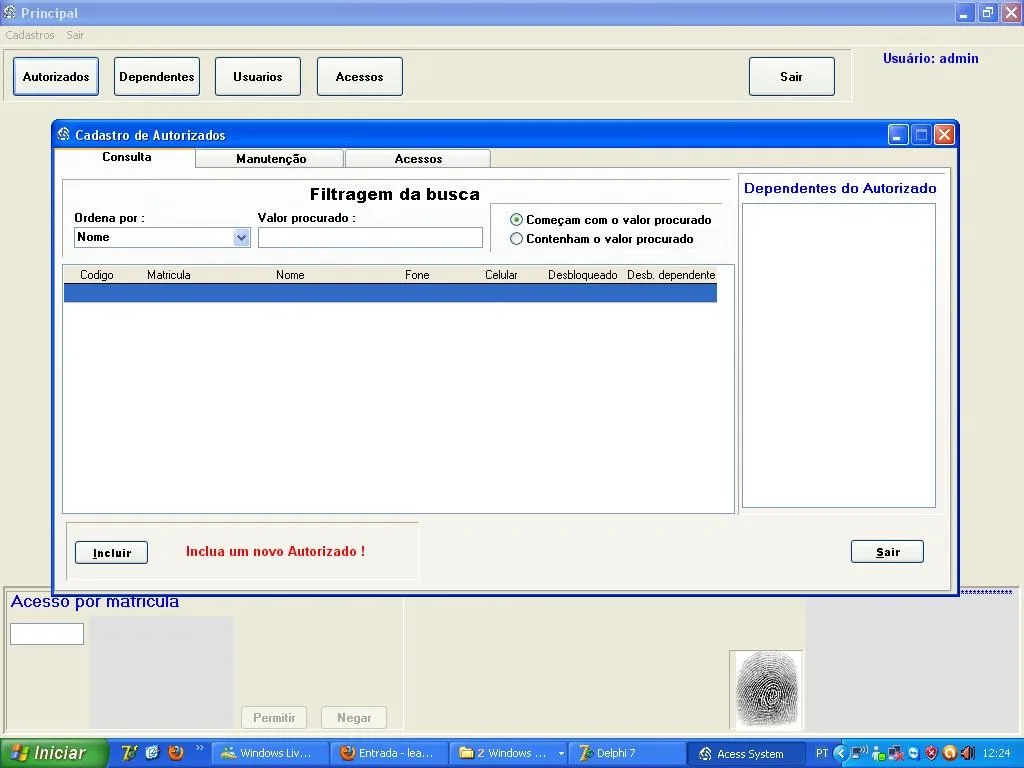Click the Dependentes do Autorizado list box
This screenshot has width=1024, height=768.
839,355
